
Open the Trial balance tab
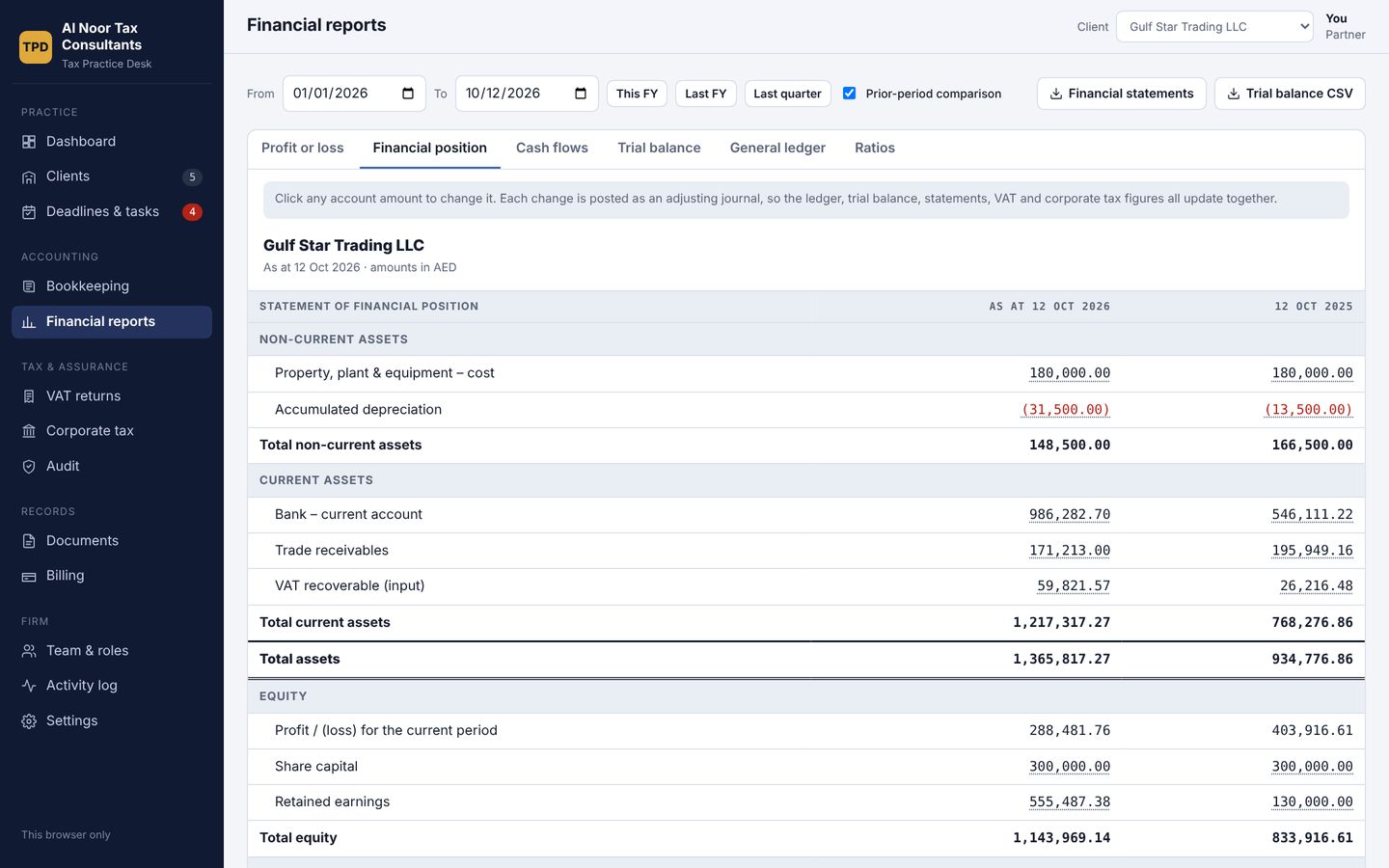coord(659,149)
